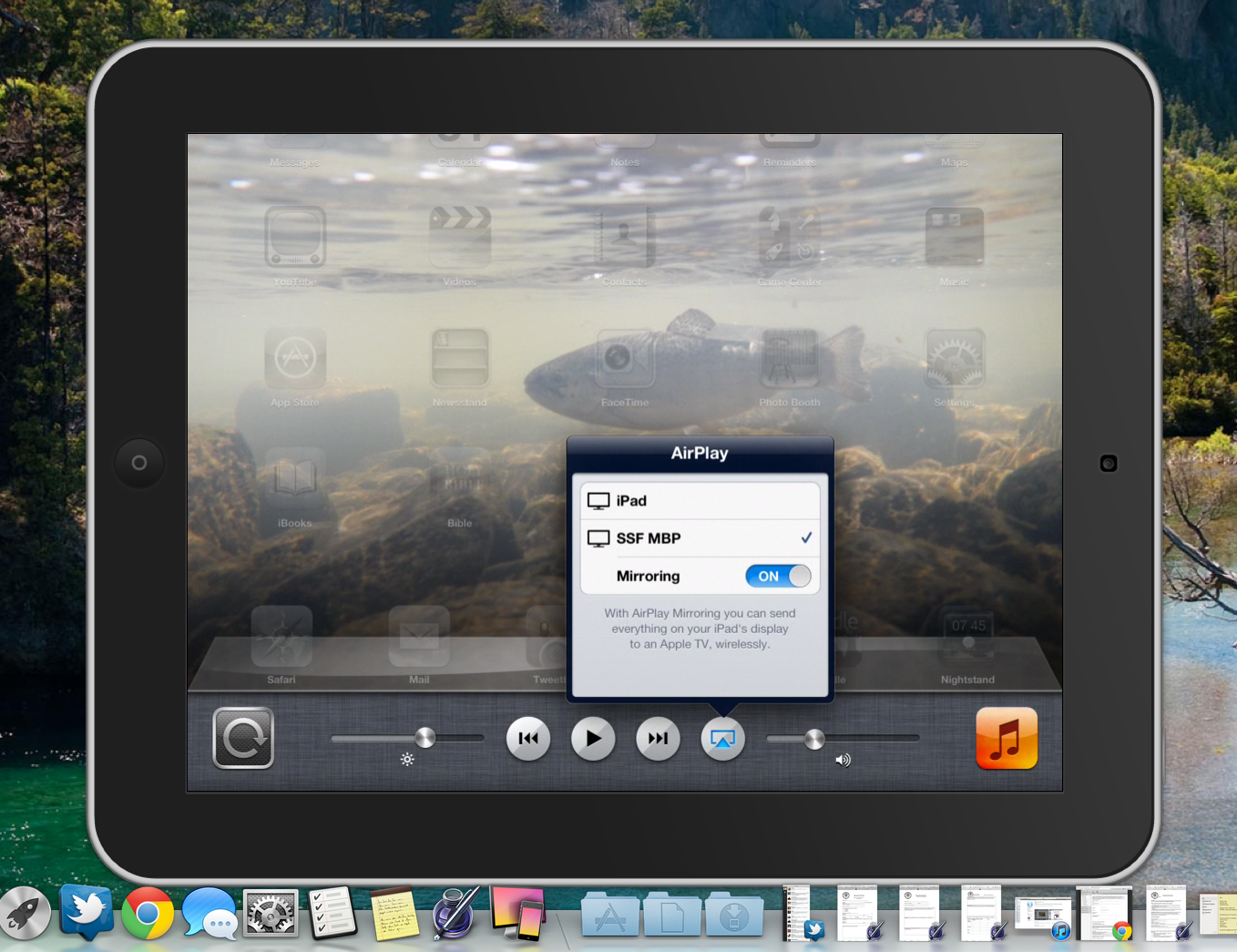Click the "Mirroring" label in the AirPlay popover
1237x952 pixels.
point(648,576)
